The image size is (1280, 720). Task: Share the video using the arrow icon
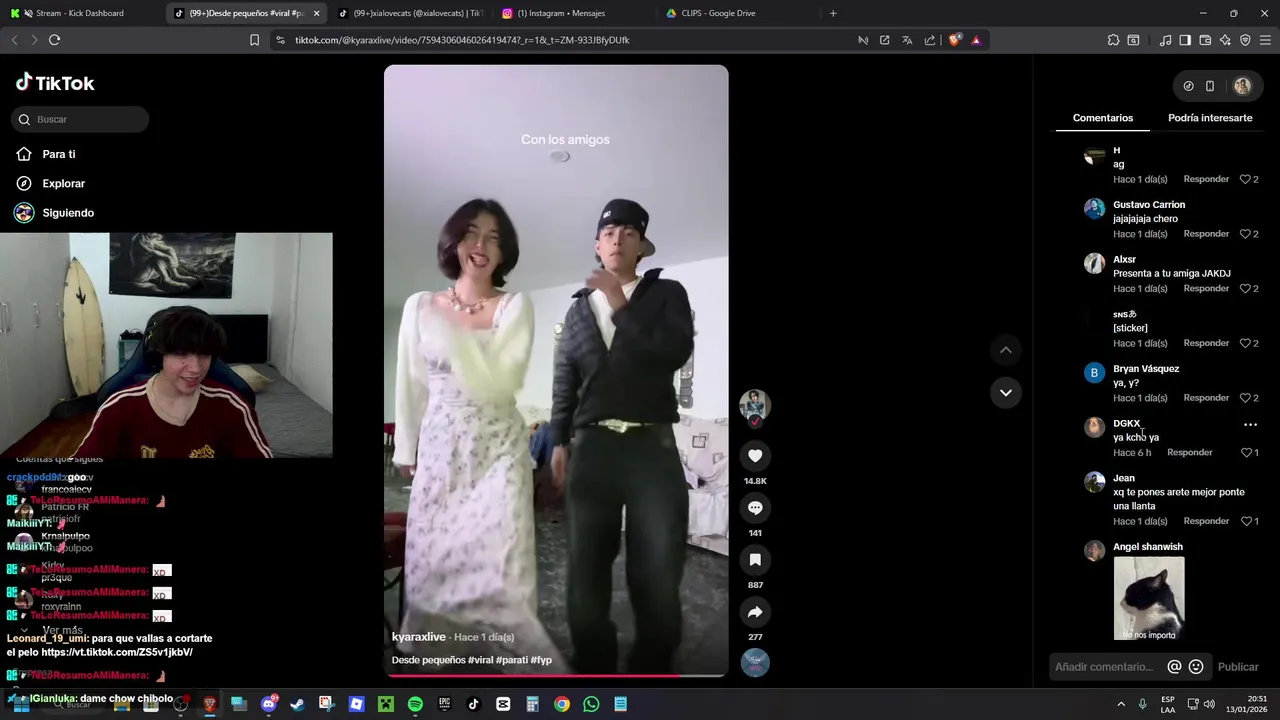tap(755, 612)
